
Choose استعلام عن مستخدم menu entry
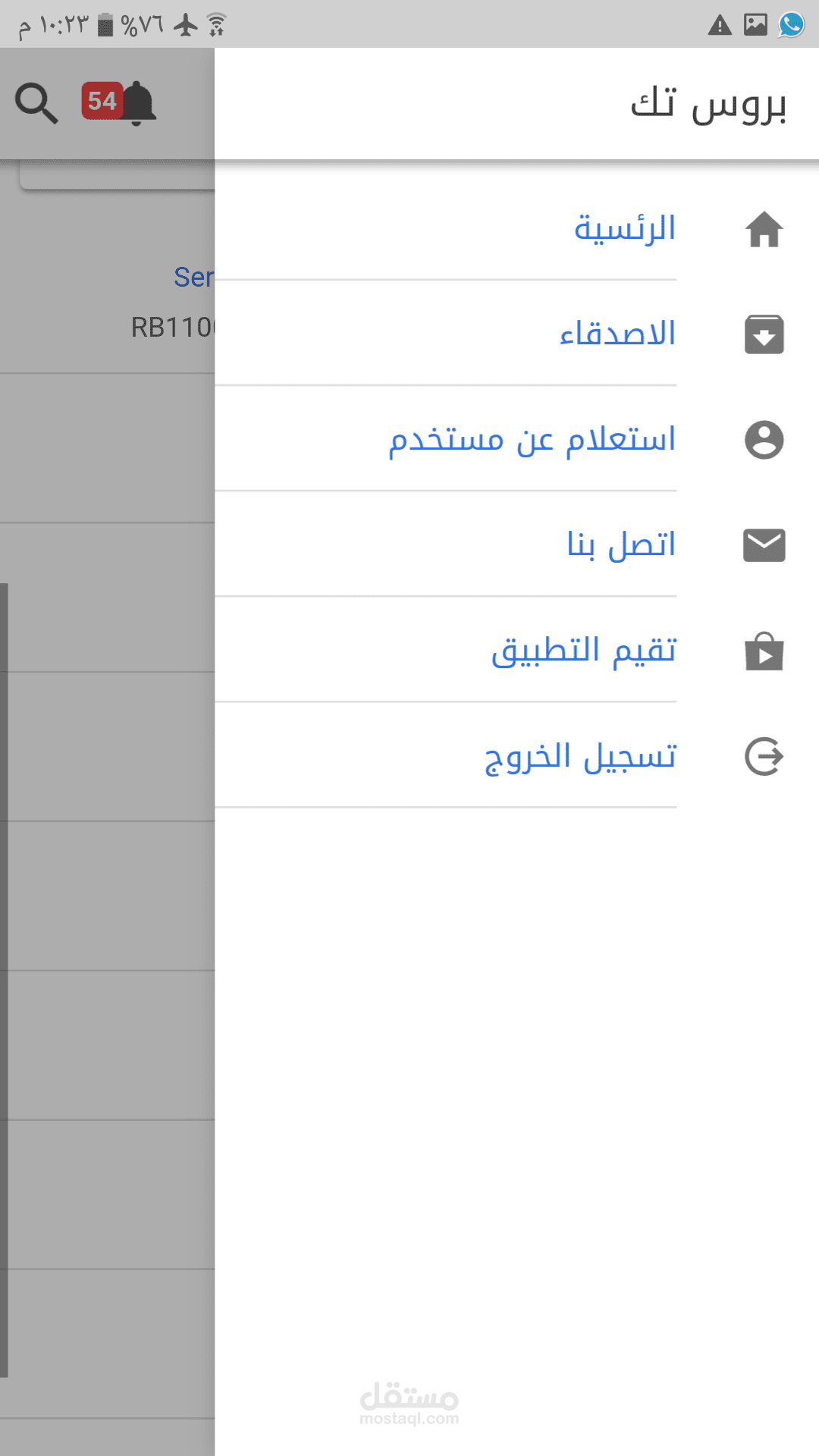point(532,439)
